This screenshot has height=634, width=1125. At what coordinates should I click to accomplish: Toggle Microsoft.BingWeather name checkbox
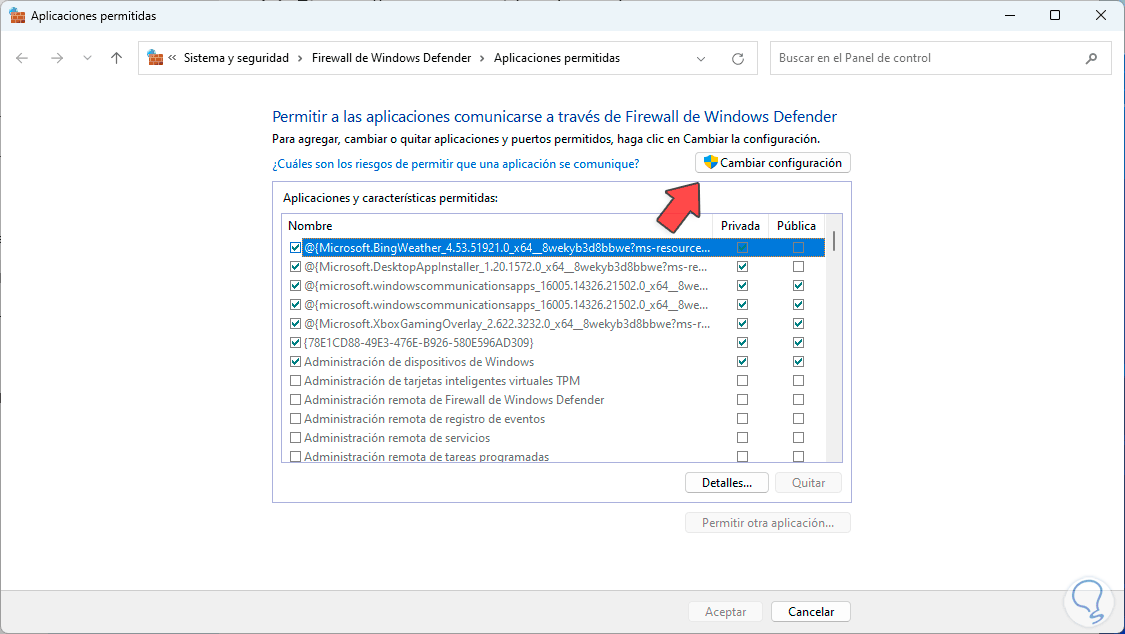[x=295, y=247]
